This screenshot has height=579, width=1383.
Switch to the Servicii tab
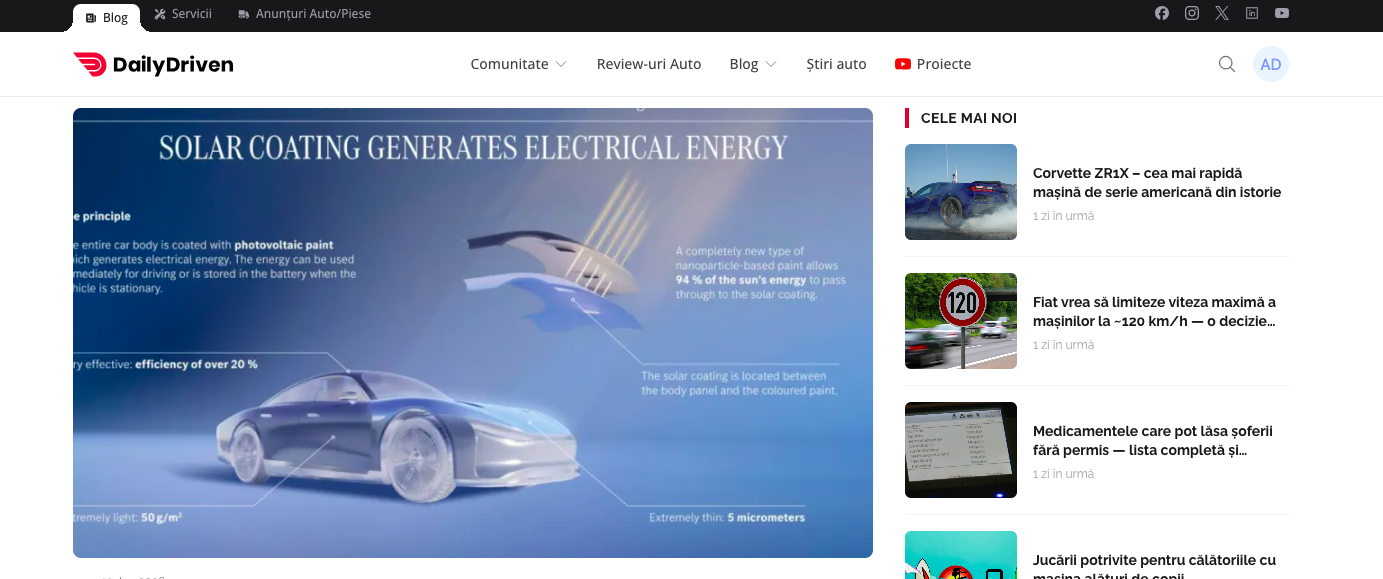[183, 15]
